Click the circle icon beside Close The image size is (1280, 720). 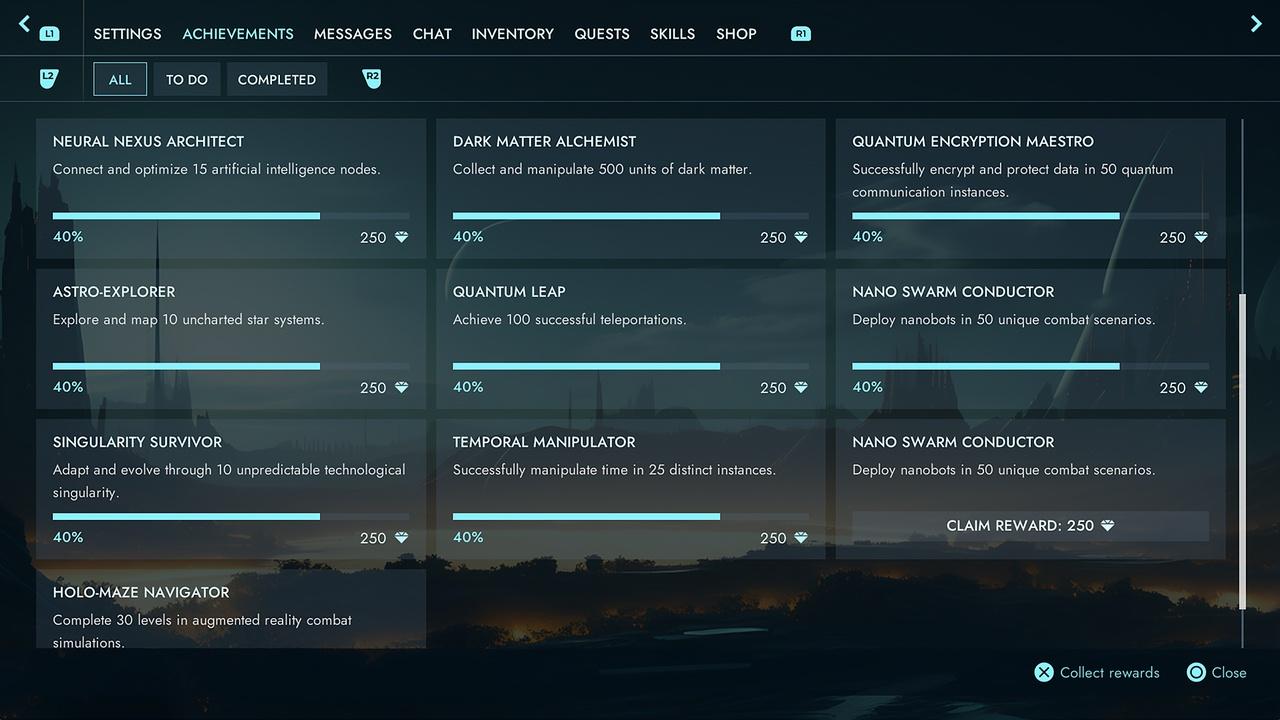(x=1196, y=673)
